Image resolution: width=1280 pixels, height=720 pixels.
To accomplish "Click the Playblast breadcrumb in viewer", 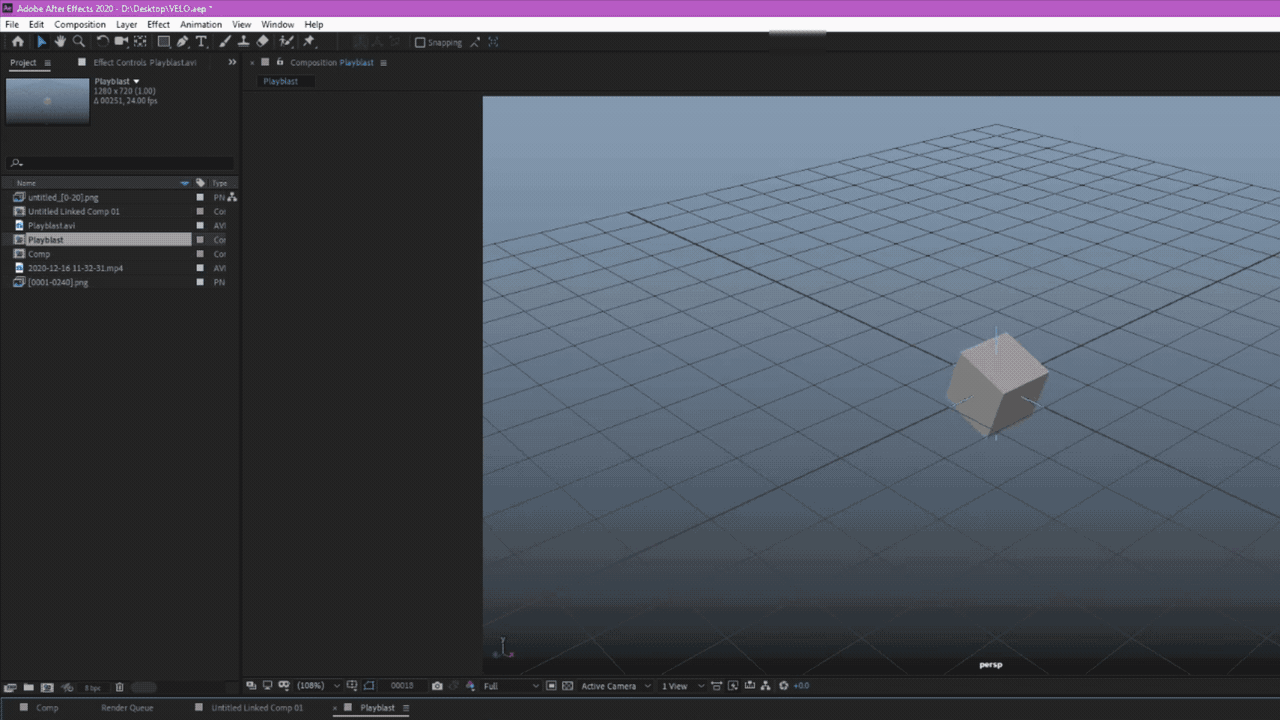I will point(281,81).
